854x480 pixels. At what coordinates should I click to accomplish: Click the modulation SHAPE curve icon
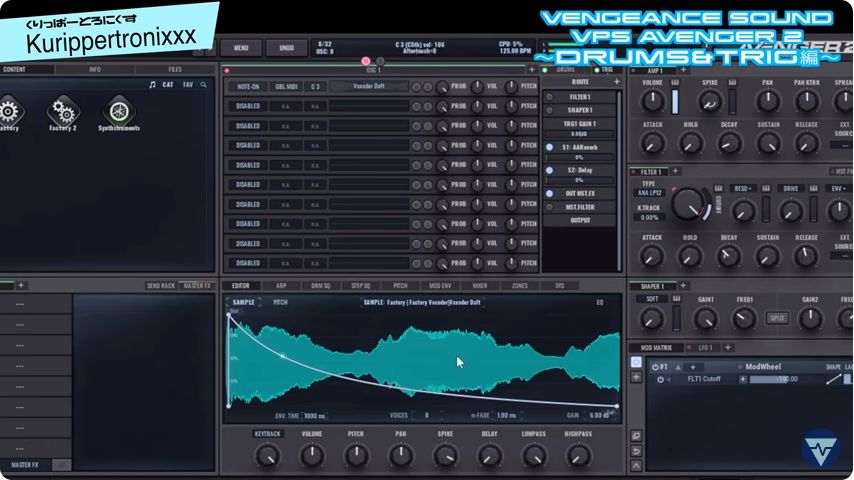[833, 380]
